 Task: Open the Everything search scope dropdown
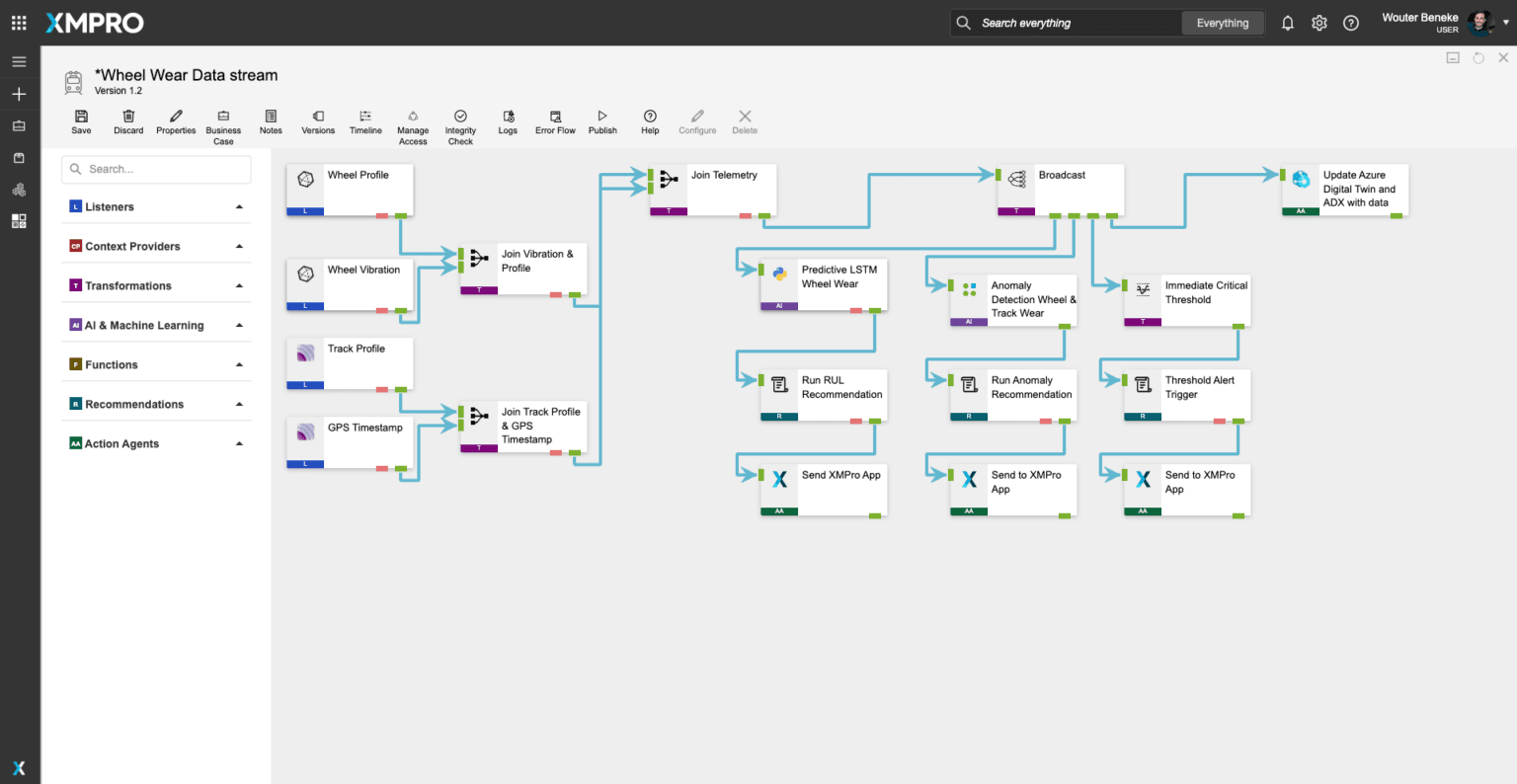click(x=1223, y=23)
